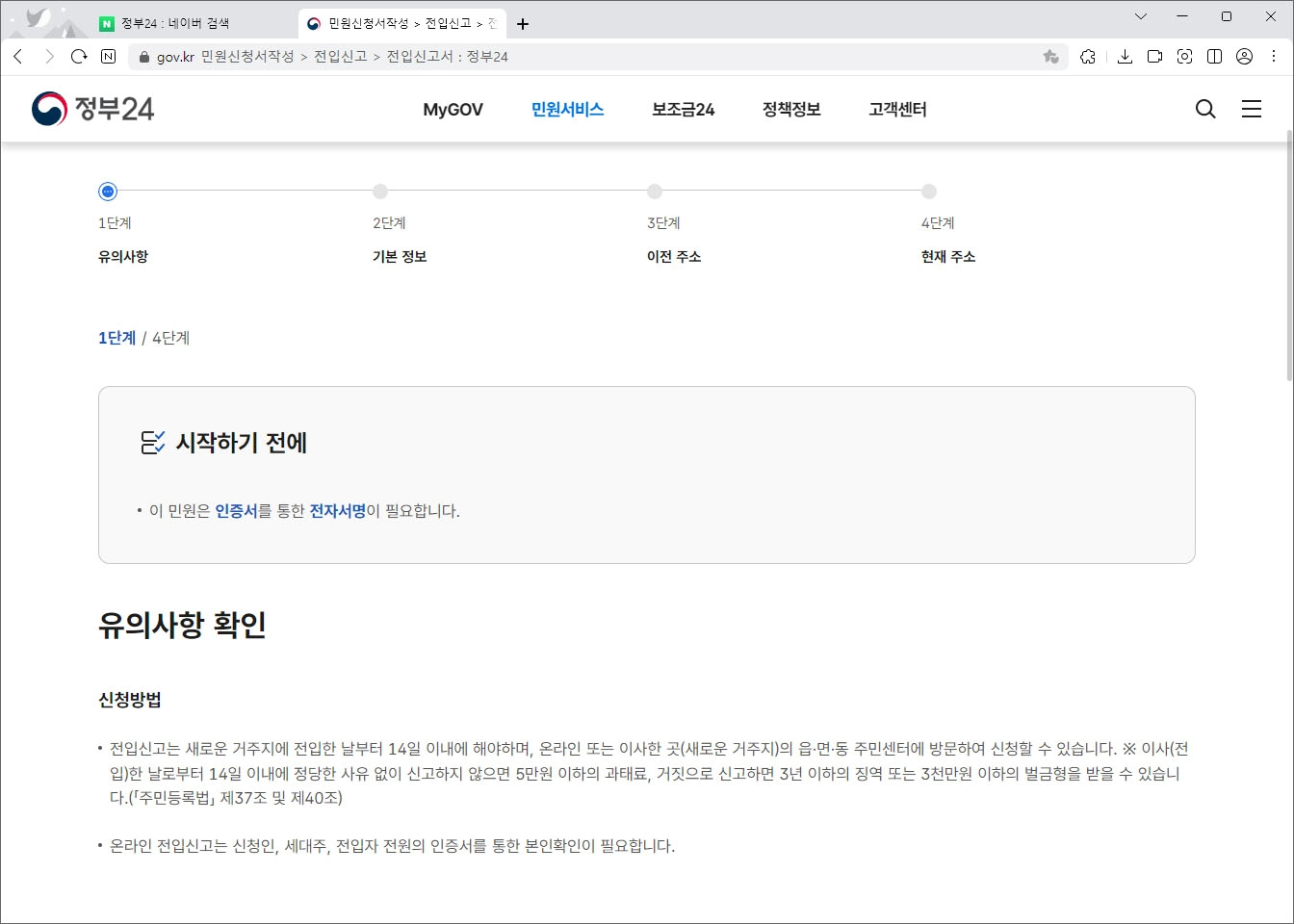Click the Naver shortcut icon beside address bar
Viewport: 1294px width, 924px height.
pos(107,57)
